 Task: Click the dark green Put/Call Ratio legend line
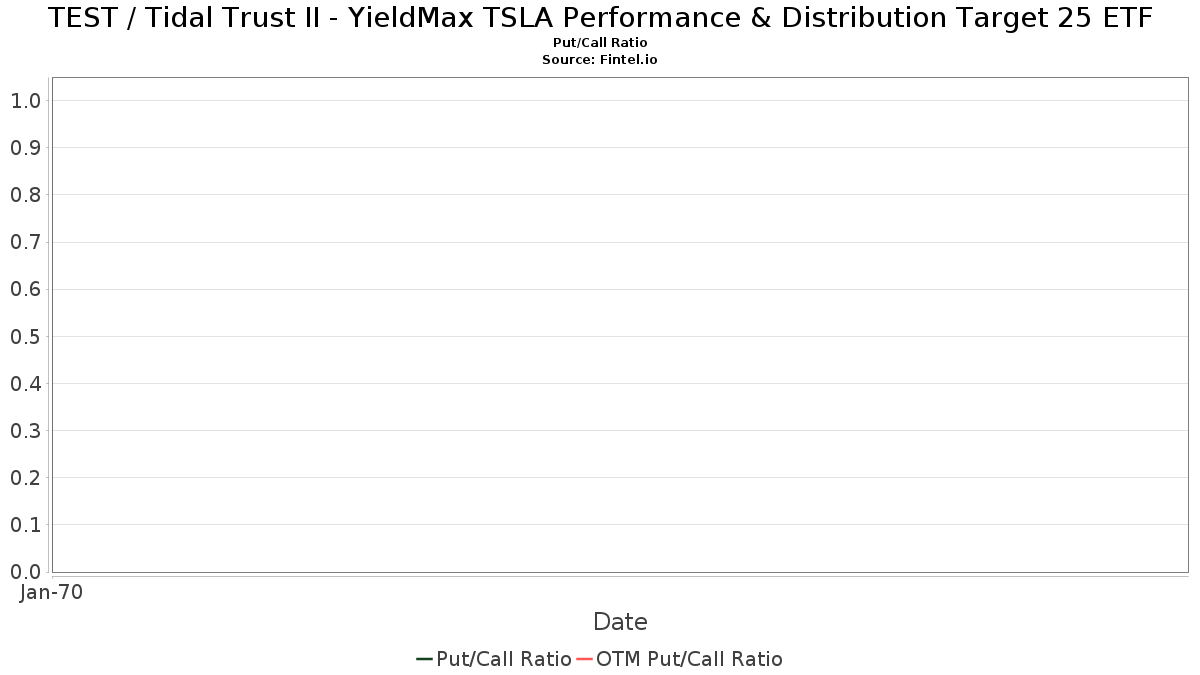(424, 659)
